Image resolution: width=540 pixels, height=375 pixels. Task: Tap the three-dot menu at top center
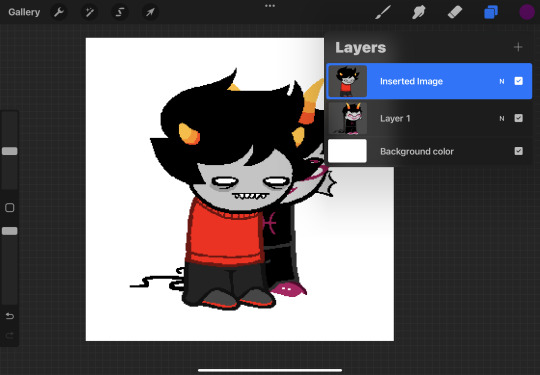coord(270,6)
